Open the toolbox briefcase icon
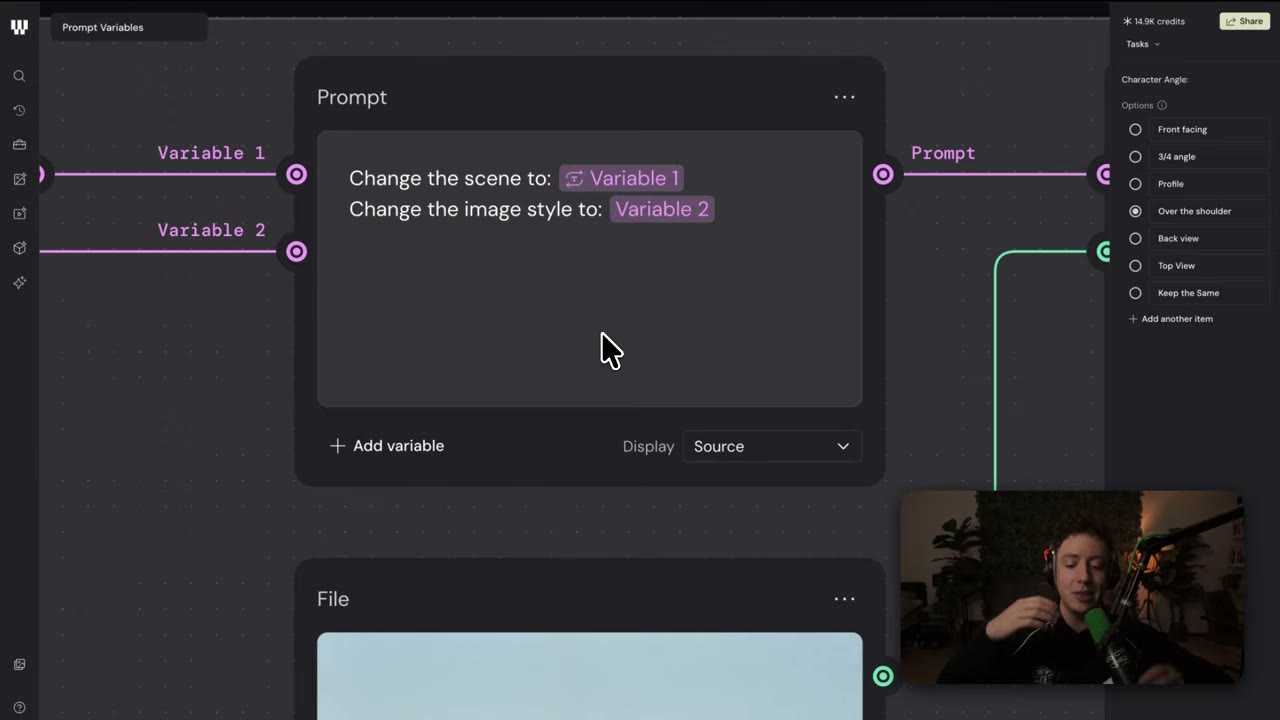Image resolution: width=1280 pixels, height=720 pixels. point(19,145)
